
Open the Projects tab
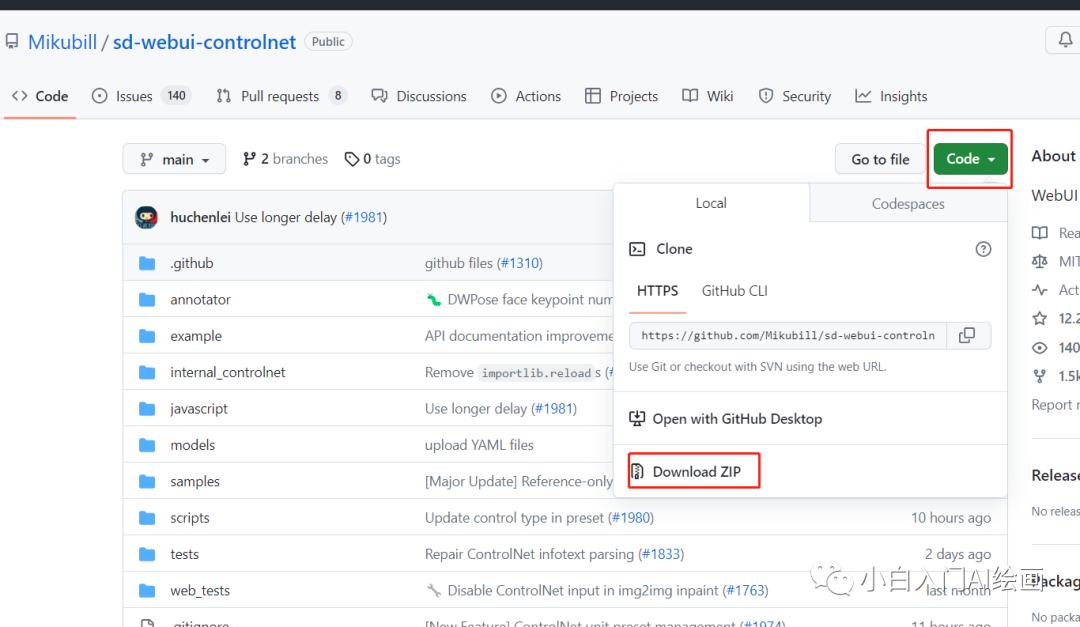click(621, 96)
